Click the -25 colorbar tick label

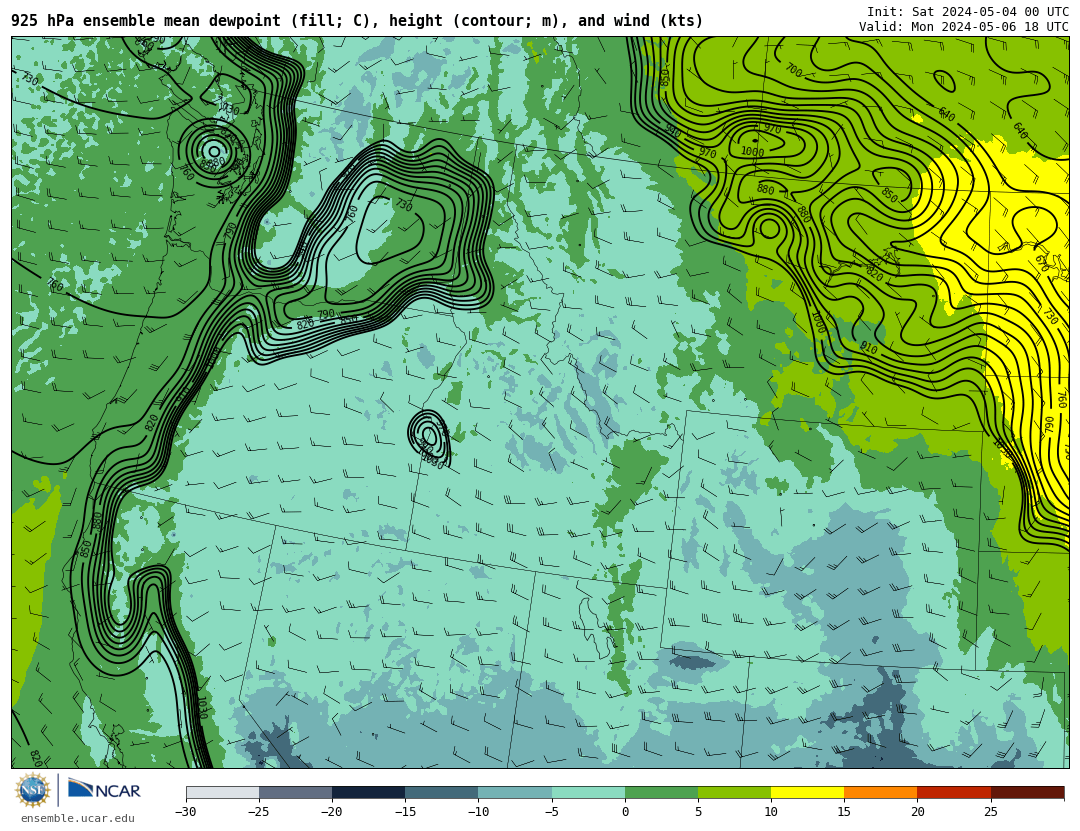[259, 812]
